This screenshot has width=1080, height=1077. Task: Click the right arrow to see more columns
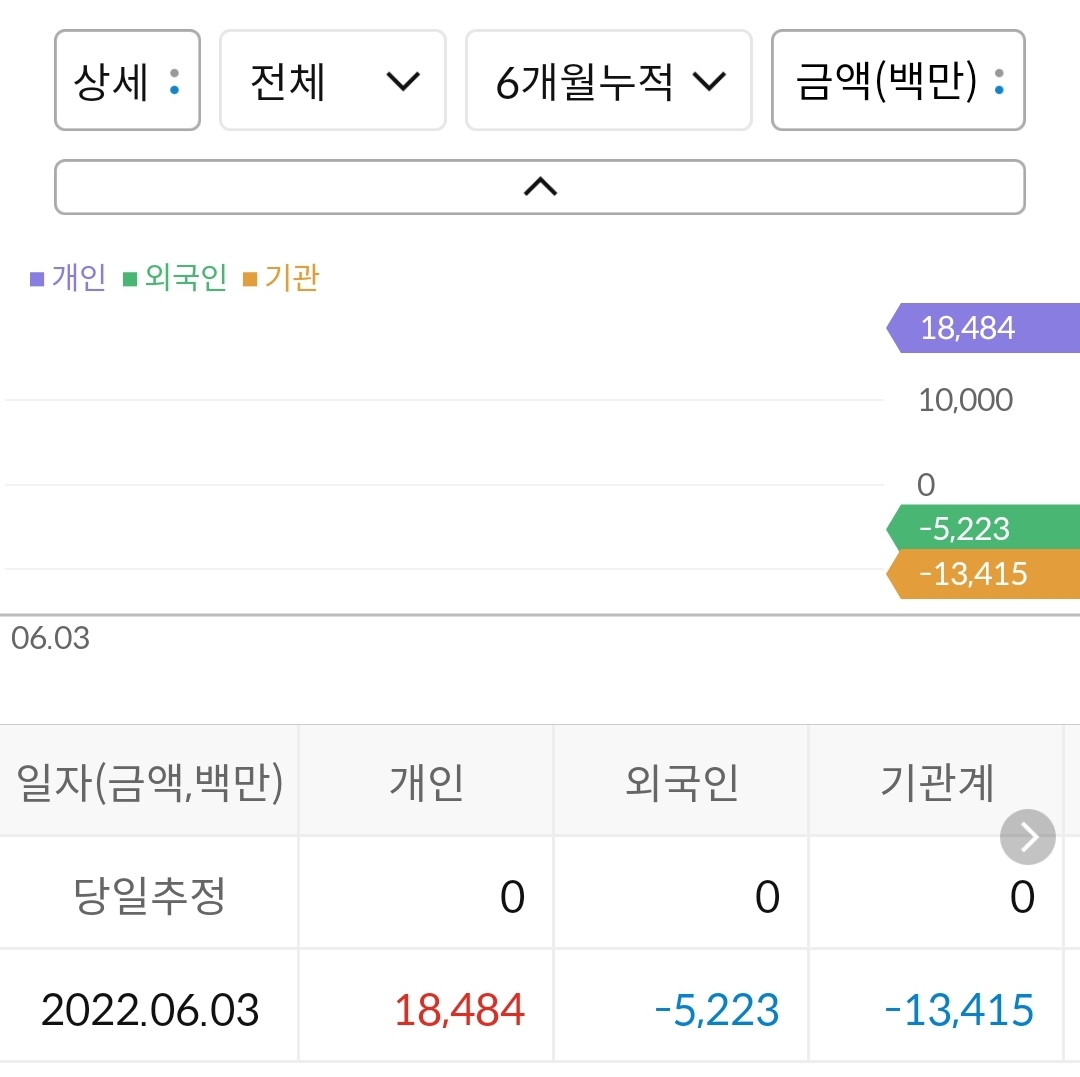(1027, 836)
